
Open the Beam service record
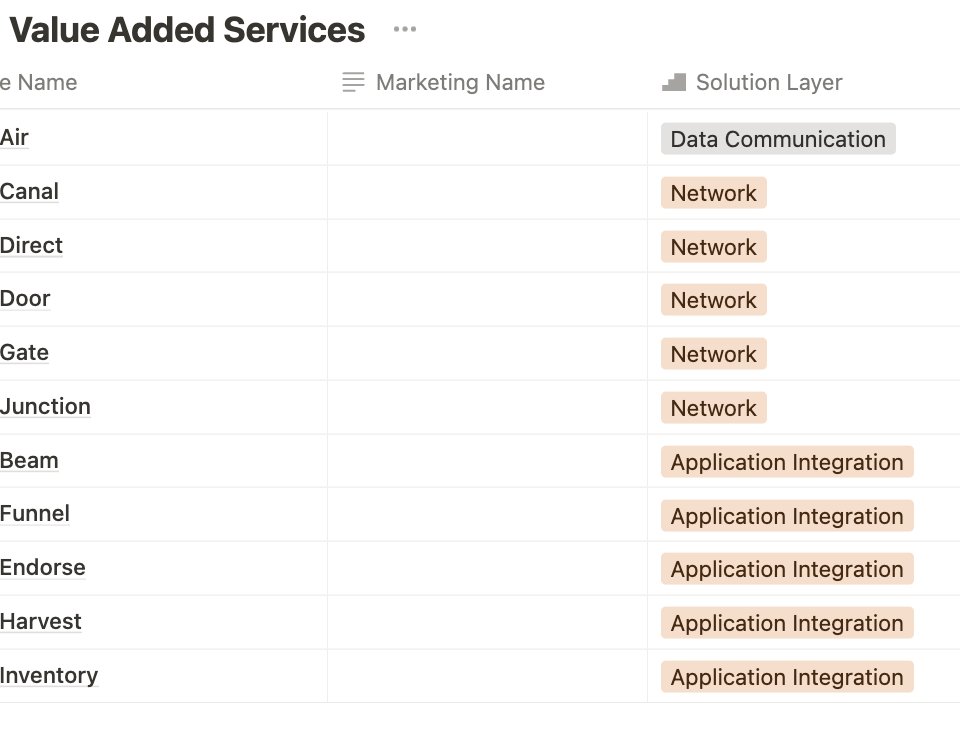coord(29,460)
